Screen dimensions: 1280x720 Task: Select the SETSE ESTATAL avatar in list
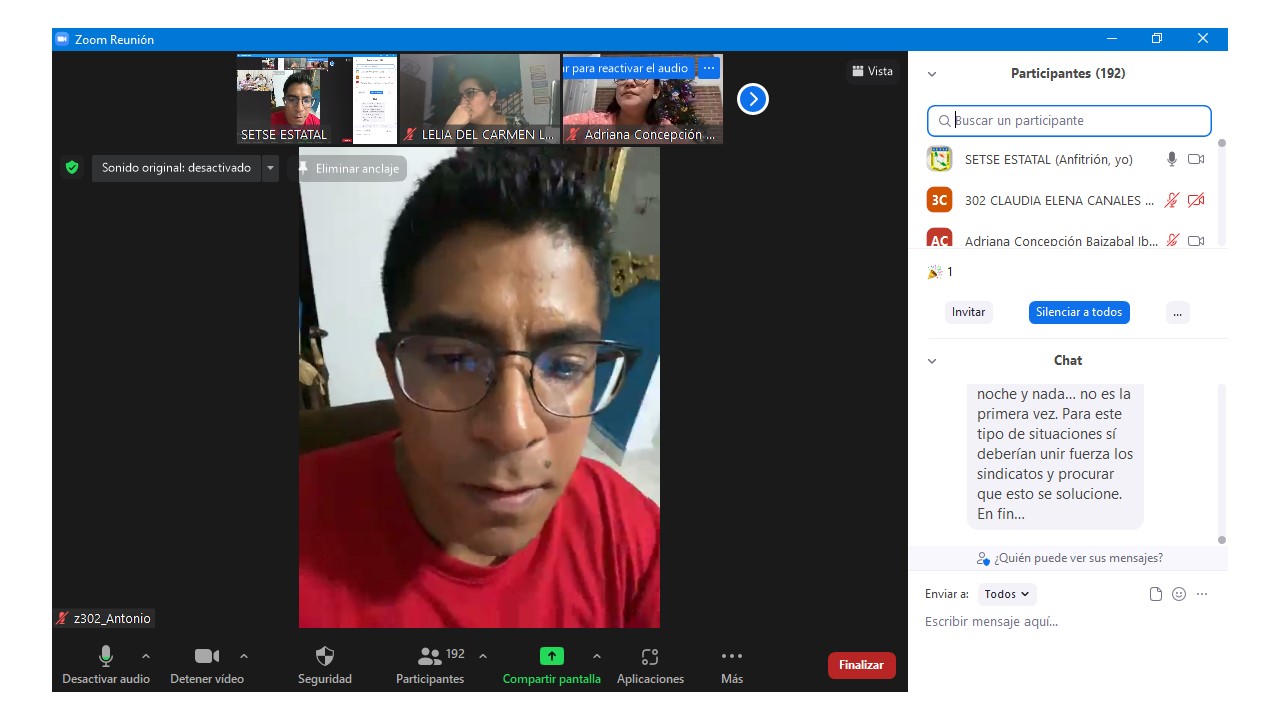[x=939, y=159]
